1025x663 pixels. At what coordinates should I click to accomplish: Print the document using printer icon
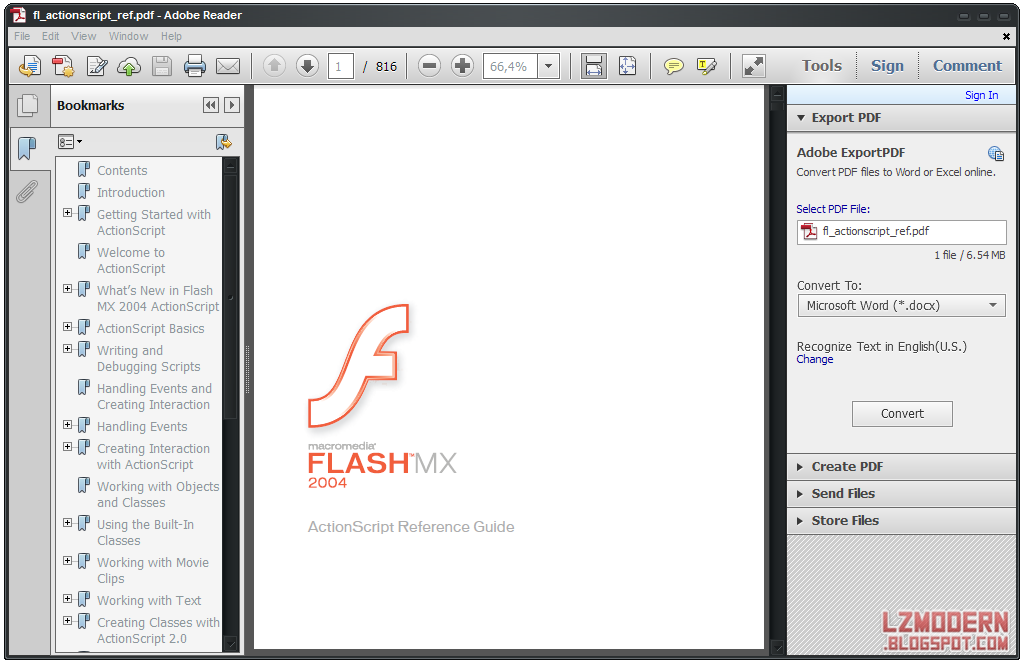(195, 66)
